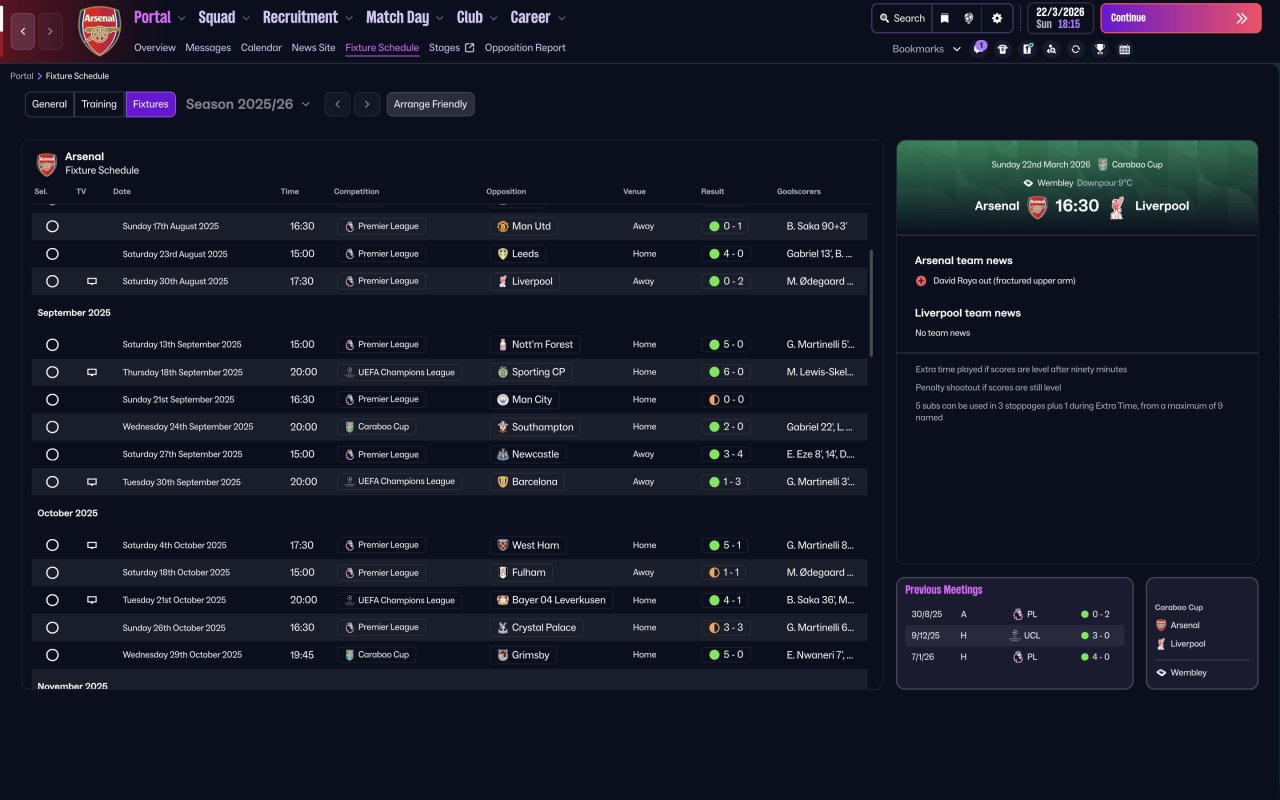The image size is (1280, 800).
Task: Switch to the Overview tab
Action: coord(155,48)
